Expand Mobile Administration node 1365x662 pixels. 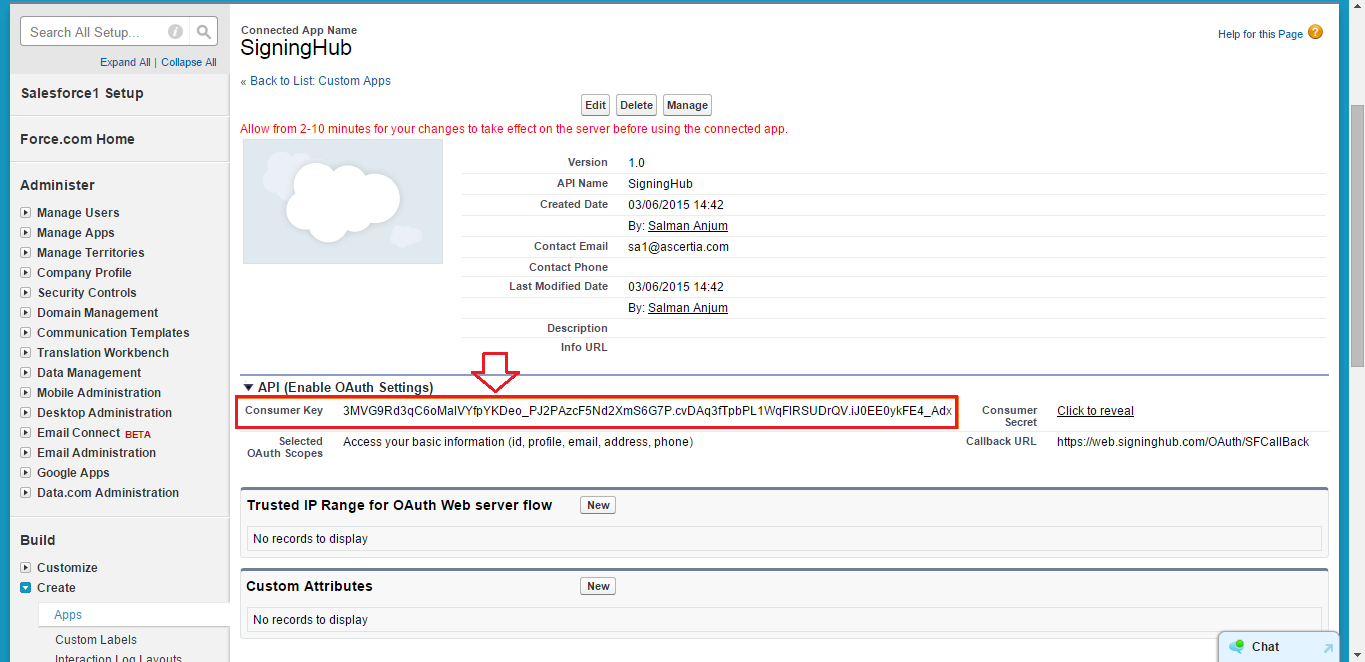pos(26,393)
